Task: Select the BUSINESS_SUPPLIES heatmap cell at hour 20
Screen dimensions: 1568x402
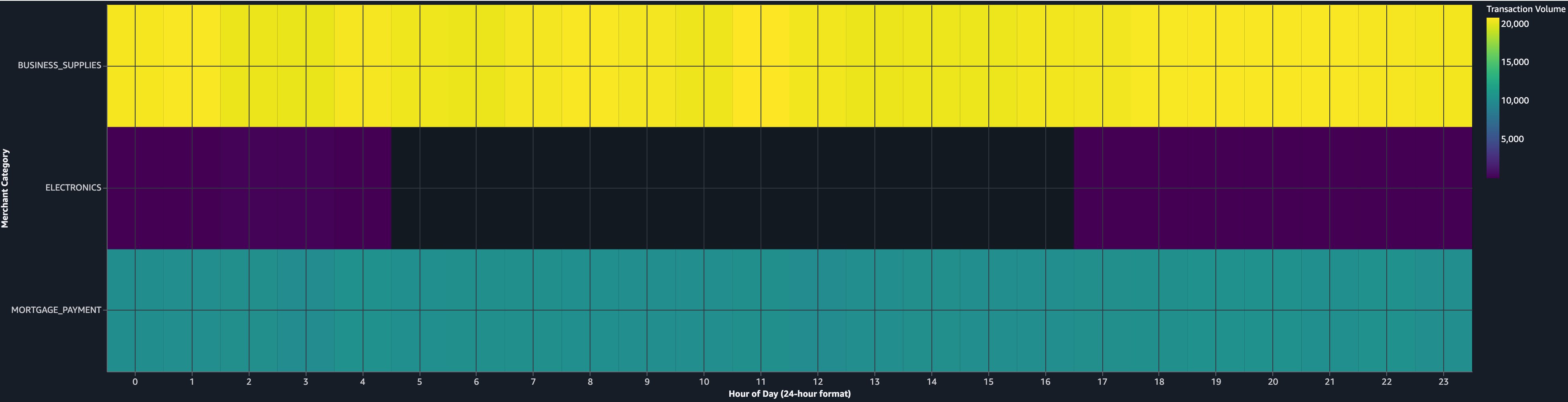Action: [x=1273, y=66]
